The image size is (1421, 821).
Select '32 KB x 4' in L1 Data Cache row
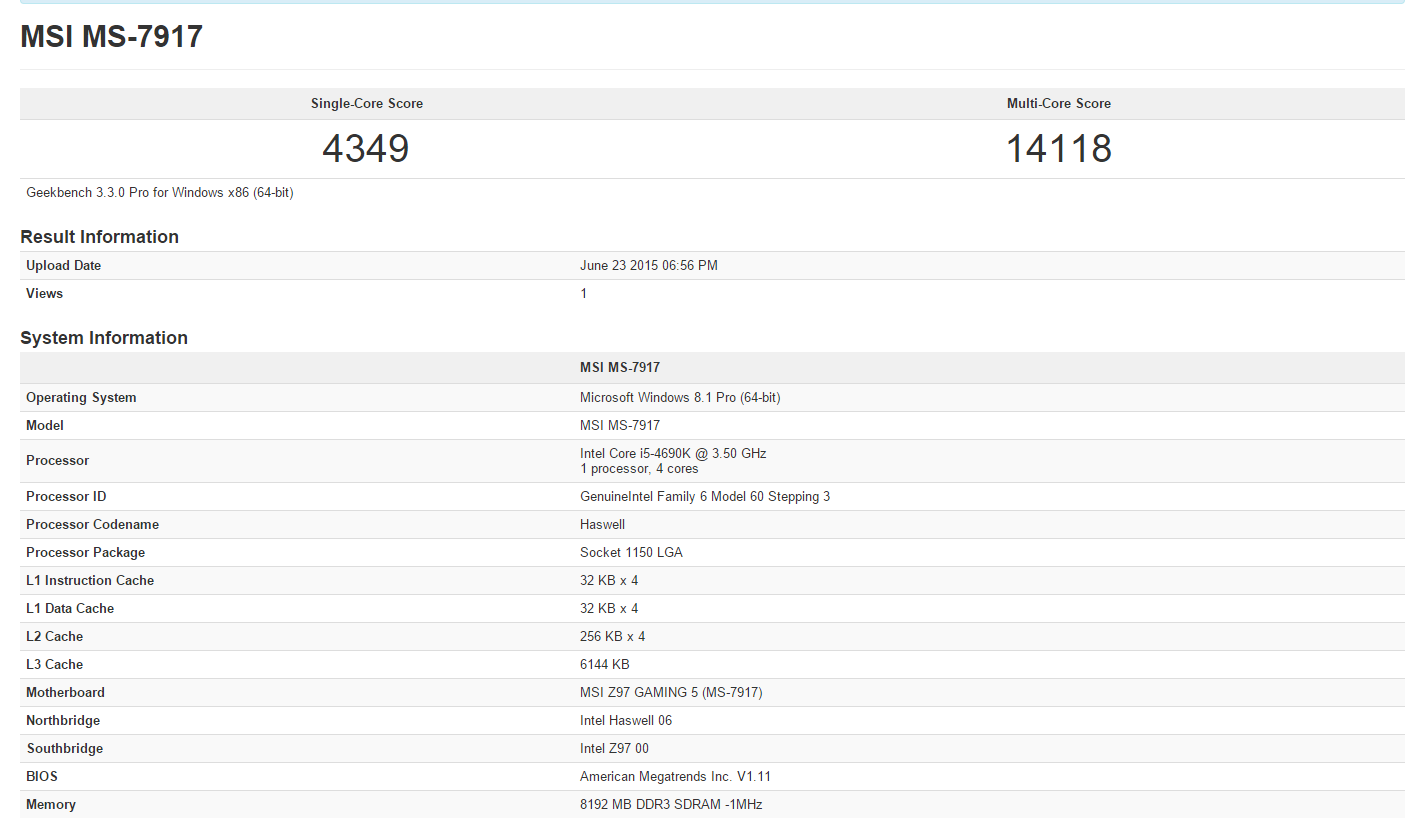coord(609,609)
